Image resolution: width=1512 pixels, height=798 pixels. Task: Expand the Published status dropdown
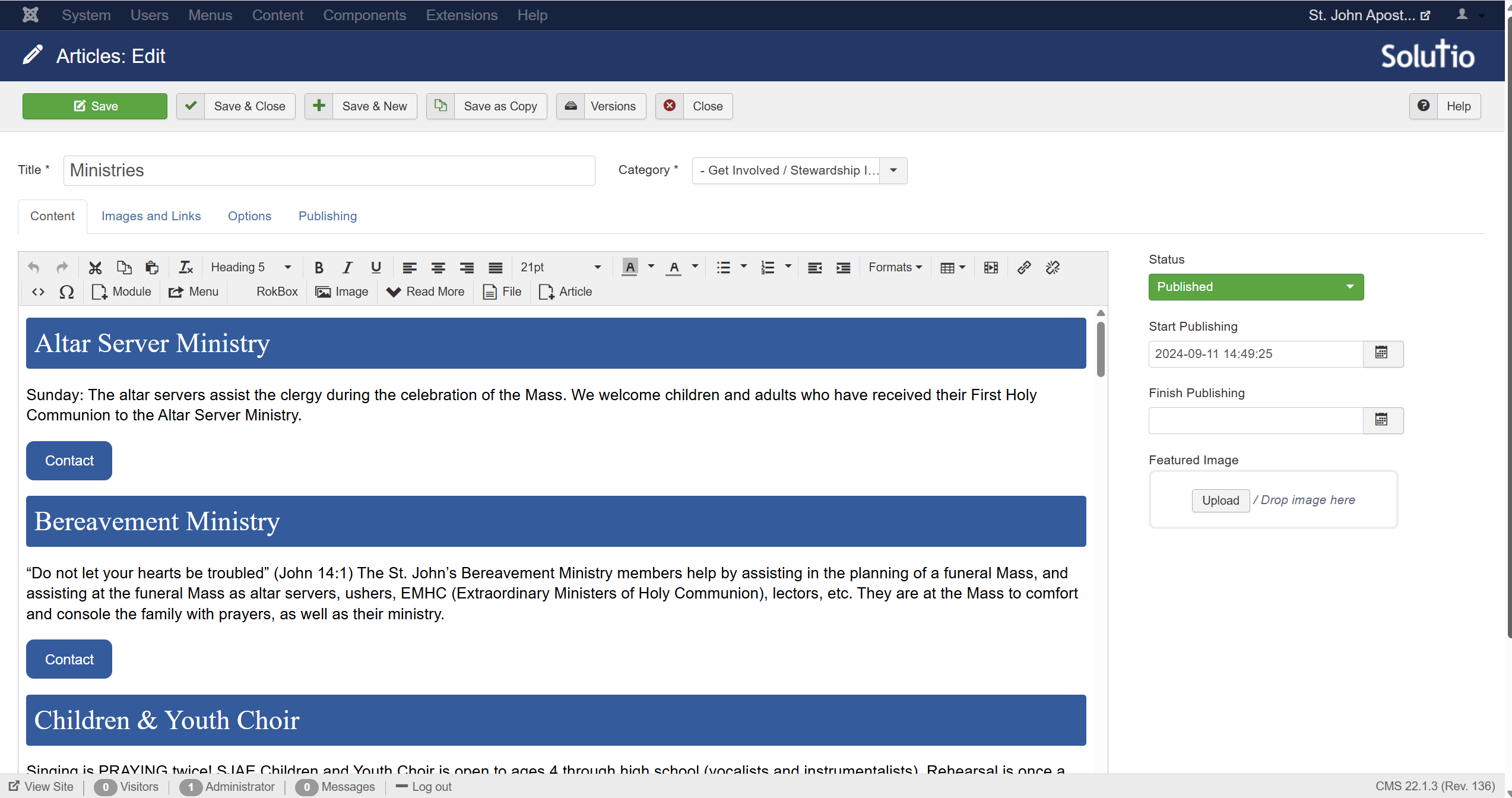click(x=1256, y=287)
